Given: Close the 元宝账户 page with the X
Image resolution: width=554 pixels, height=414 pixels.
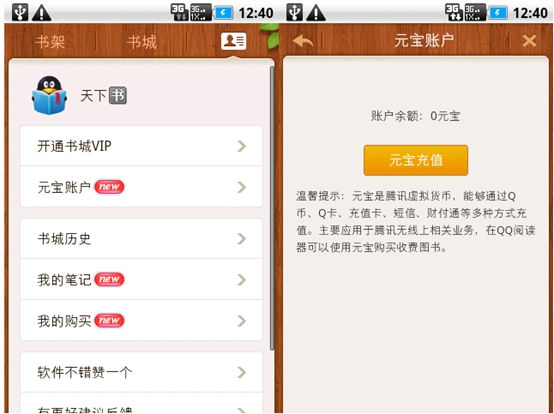Looking at the screenshot, I should point(529,41).
